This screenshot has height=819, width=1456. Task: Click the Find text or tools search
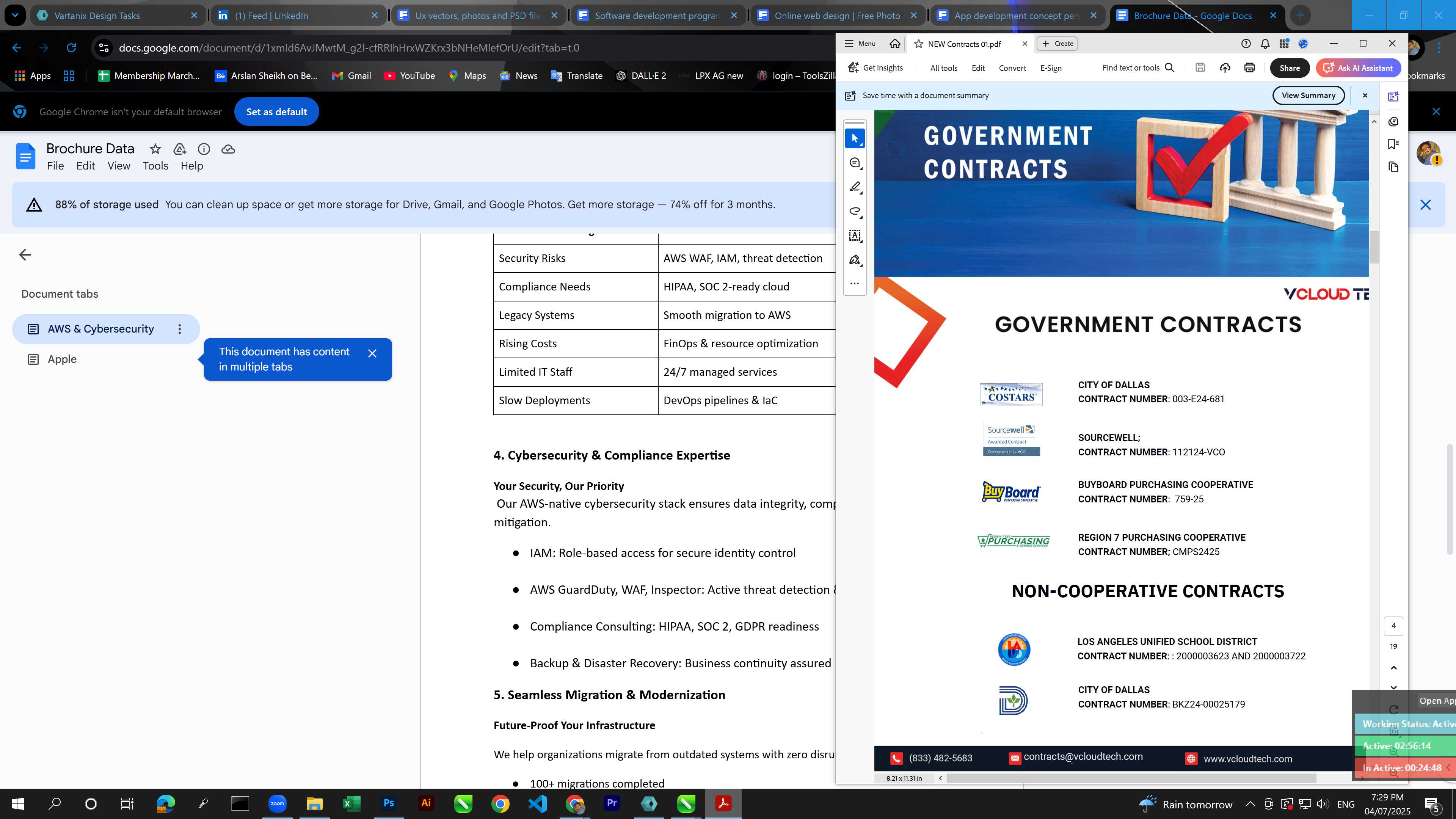[1138, 68]
